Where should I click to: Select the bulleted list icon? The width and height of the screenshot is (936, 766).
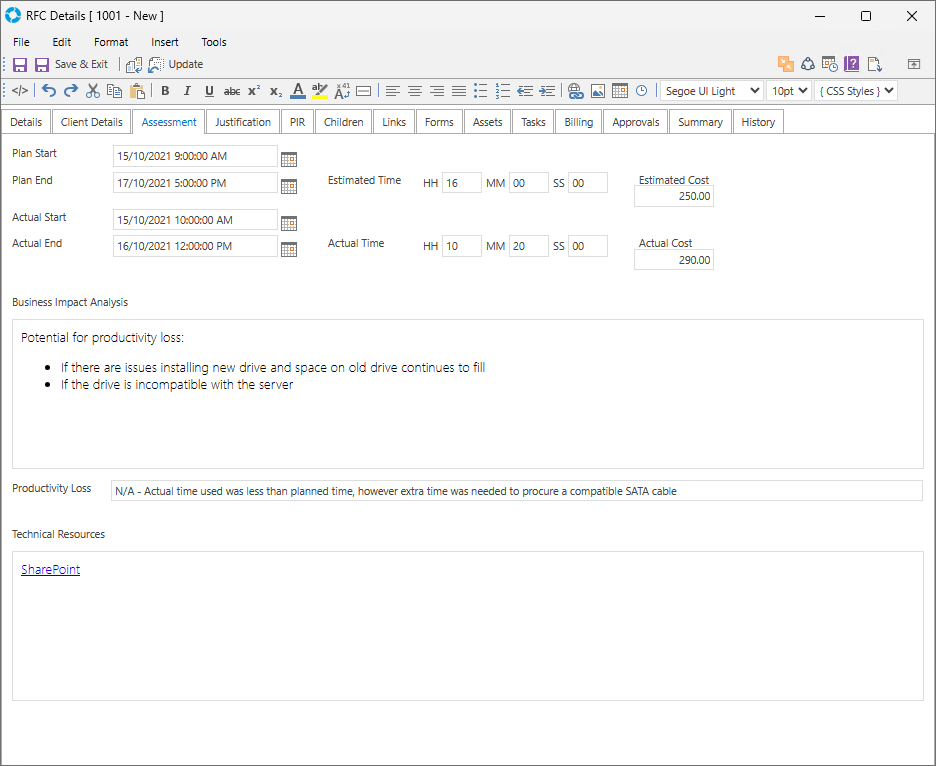point(481,91)
